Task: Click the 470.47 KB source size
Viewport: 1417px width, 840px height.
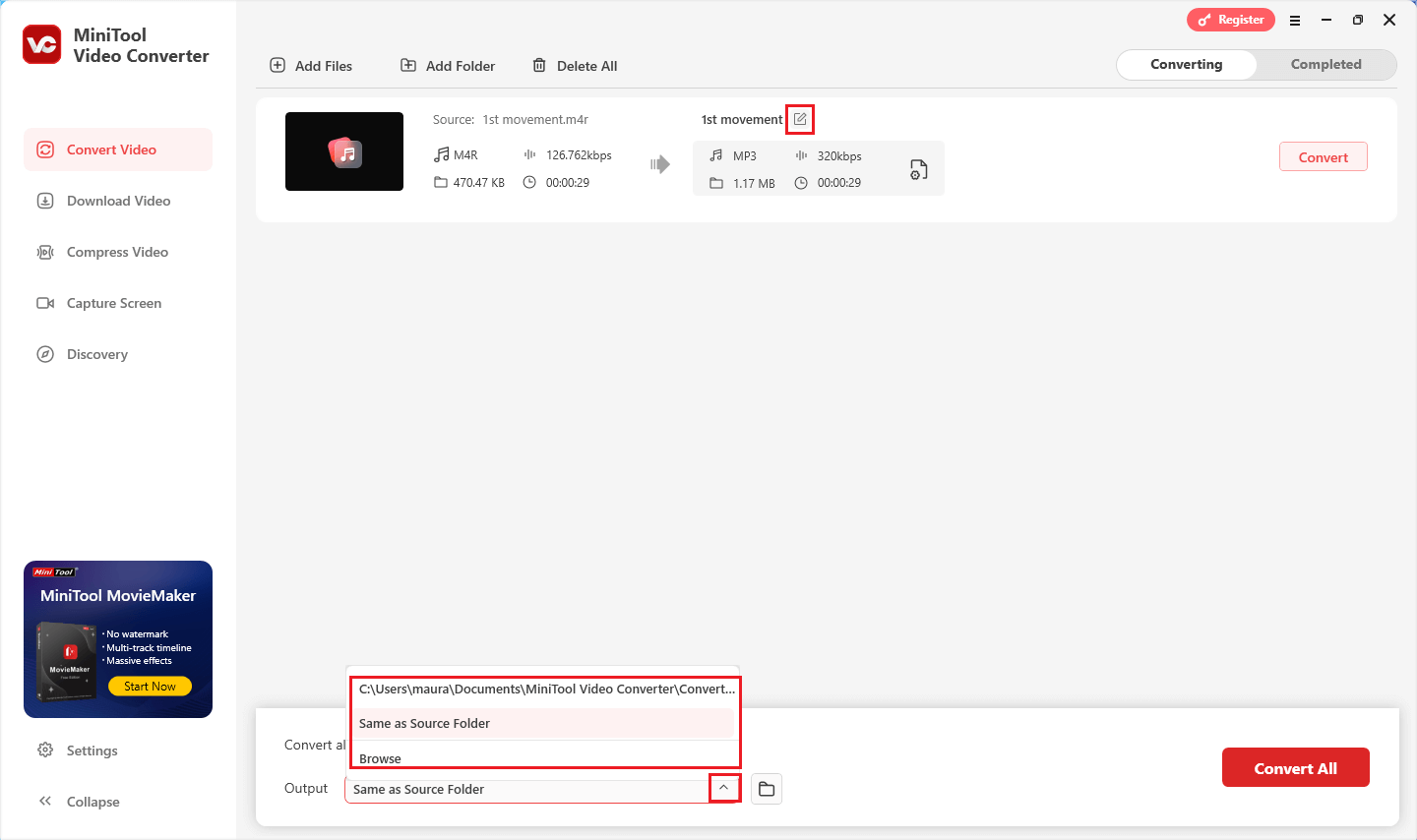Action: (x=478, y=183)
